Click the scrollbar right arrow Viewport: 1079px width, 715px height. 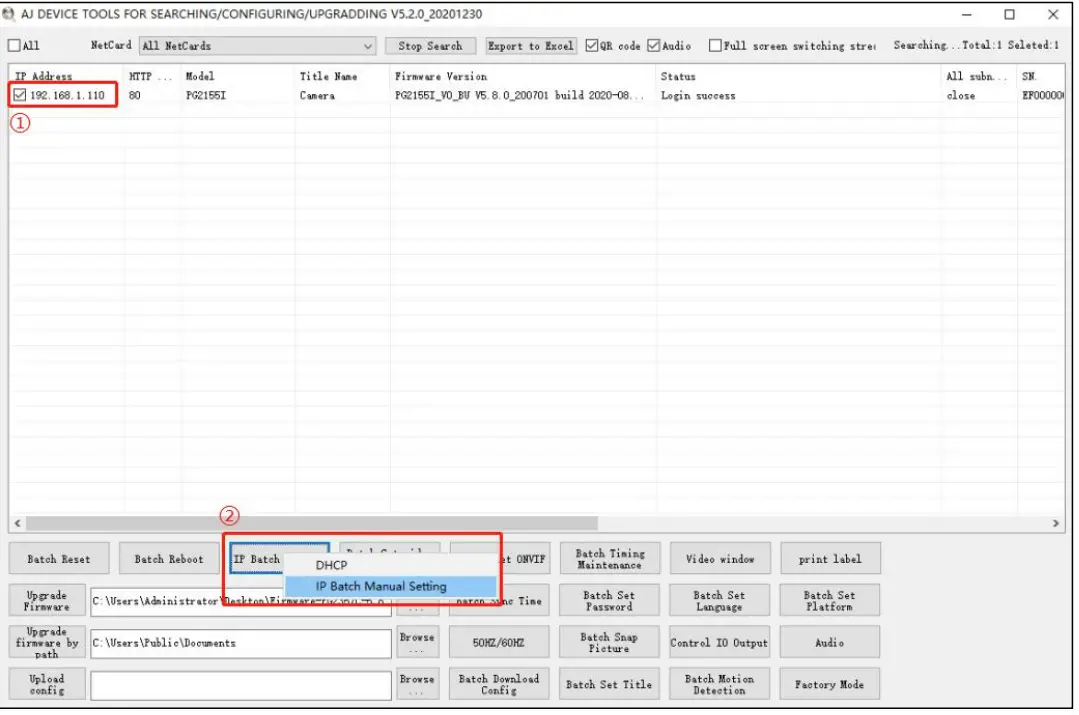point(1056,524)
